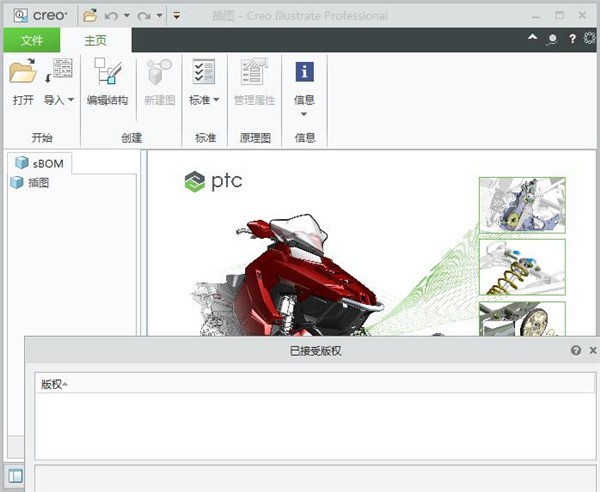Expand the 导入 dropdown arrow

point(71,100)
